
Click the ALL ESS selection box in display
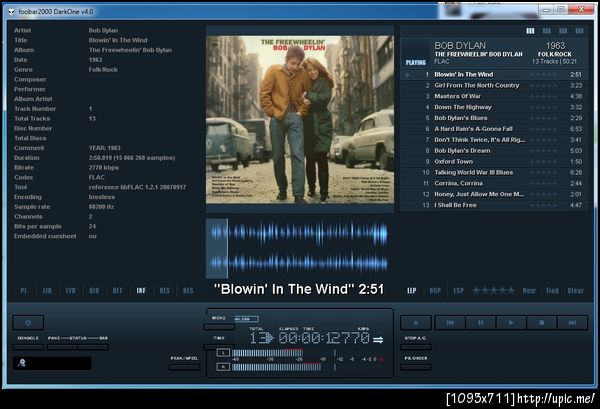click(246, 319)
